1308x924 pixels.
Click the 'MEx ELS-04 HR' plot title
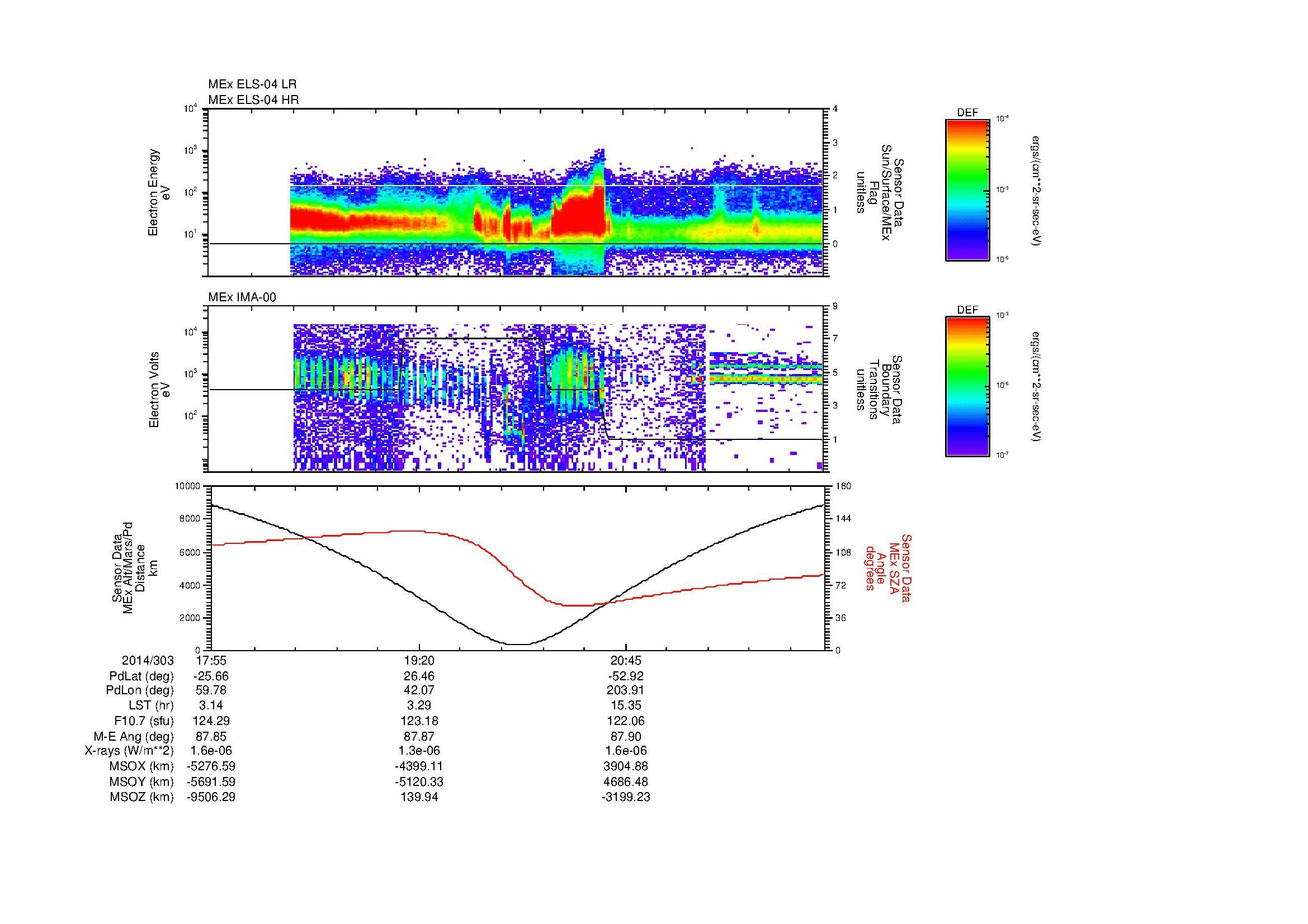click(x=253, y=99)
